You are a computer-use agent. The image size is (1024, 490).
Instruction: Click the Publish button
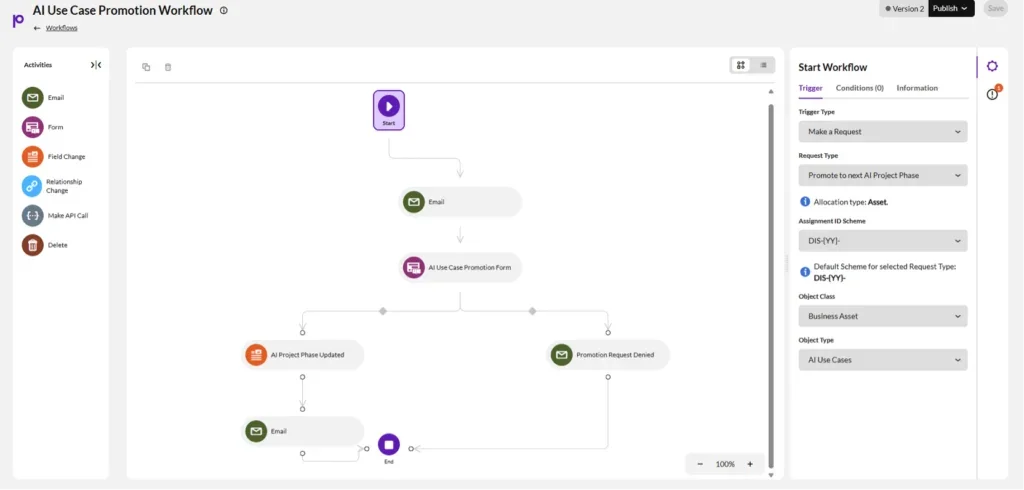click(951, 8)
